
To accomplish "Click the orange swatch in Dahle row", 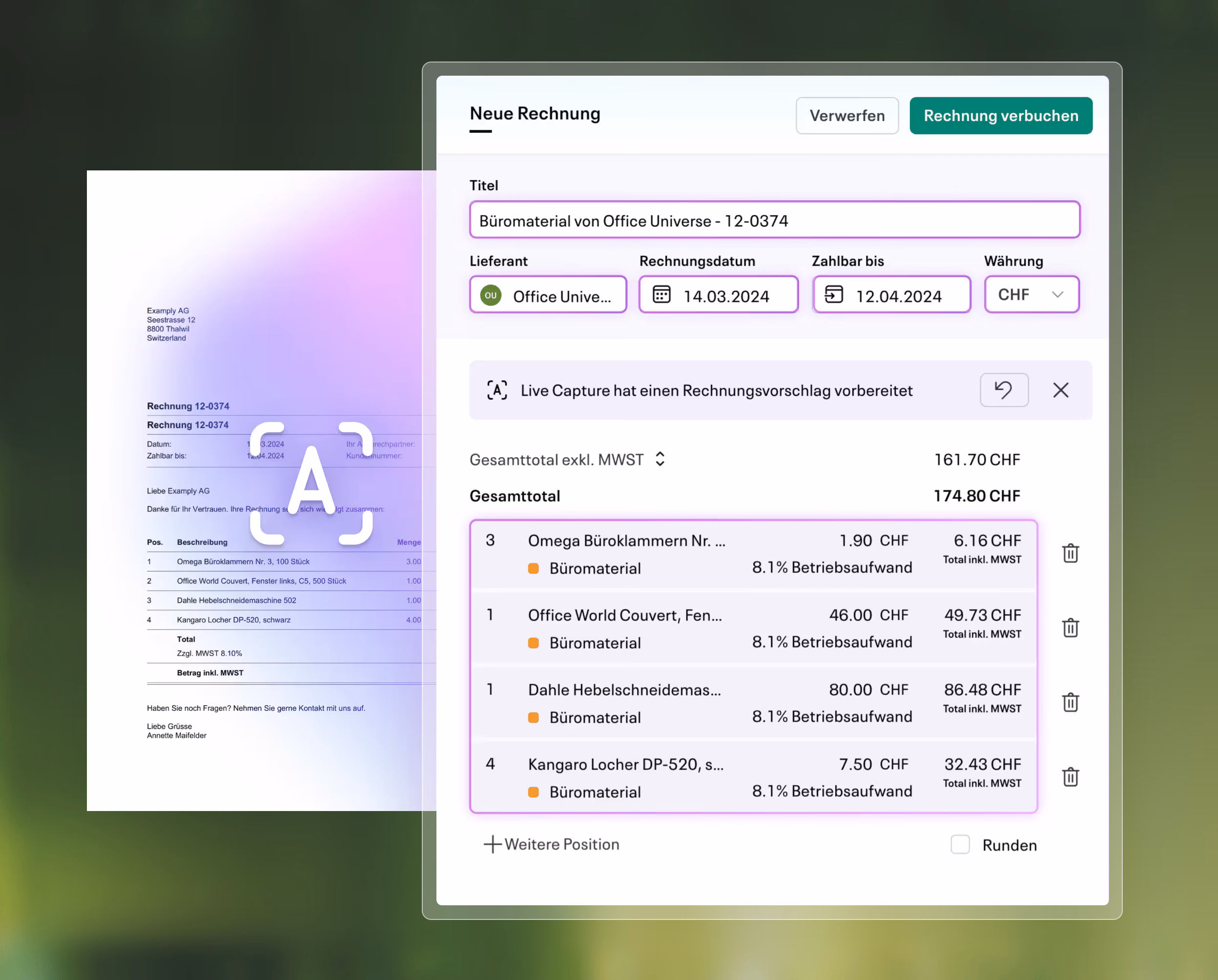I will [533, 718].
